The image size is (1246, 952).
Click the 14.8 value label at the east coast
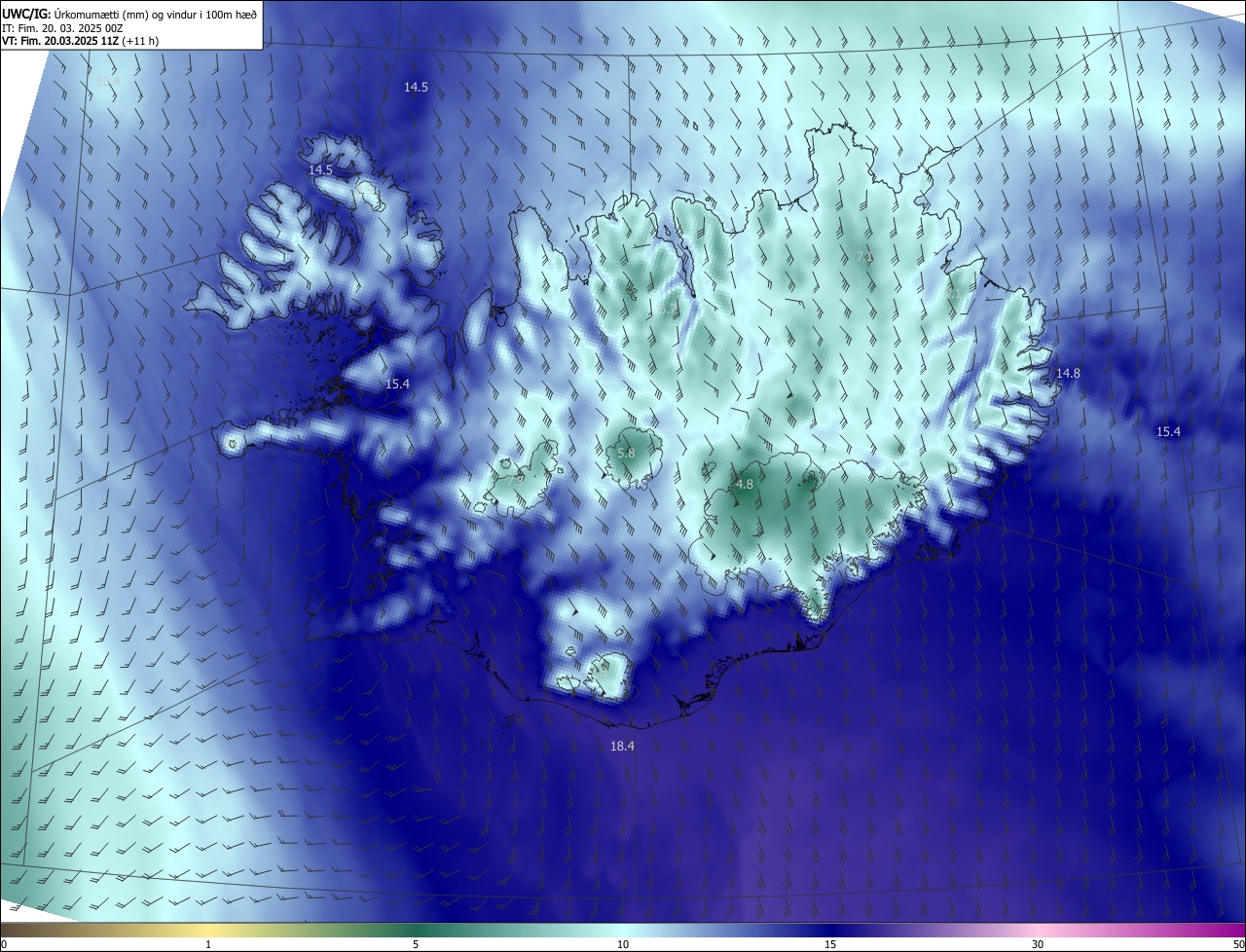pos(1068,373)
